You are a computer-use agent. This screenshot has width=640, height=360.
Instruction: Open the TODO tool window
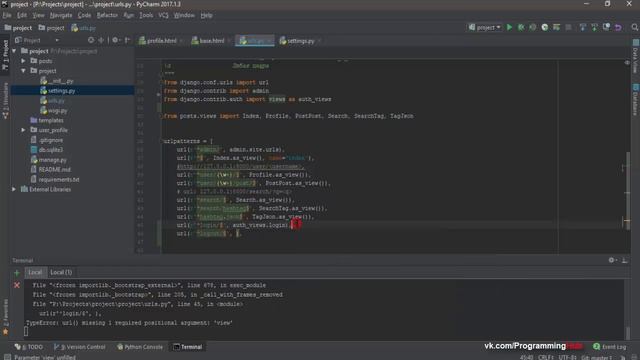point(29,347)
